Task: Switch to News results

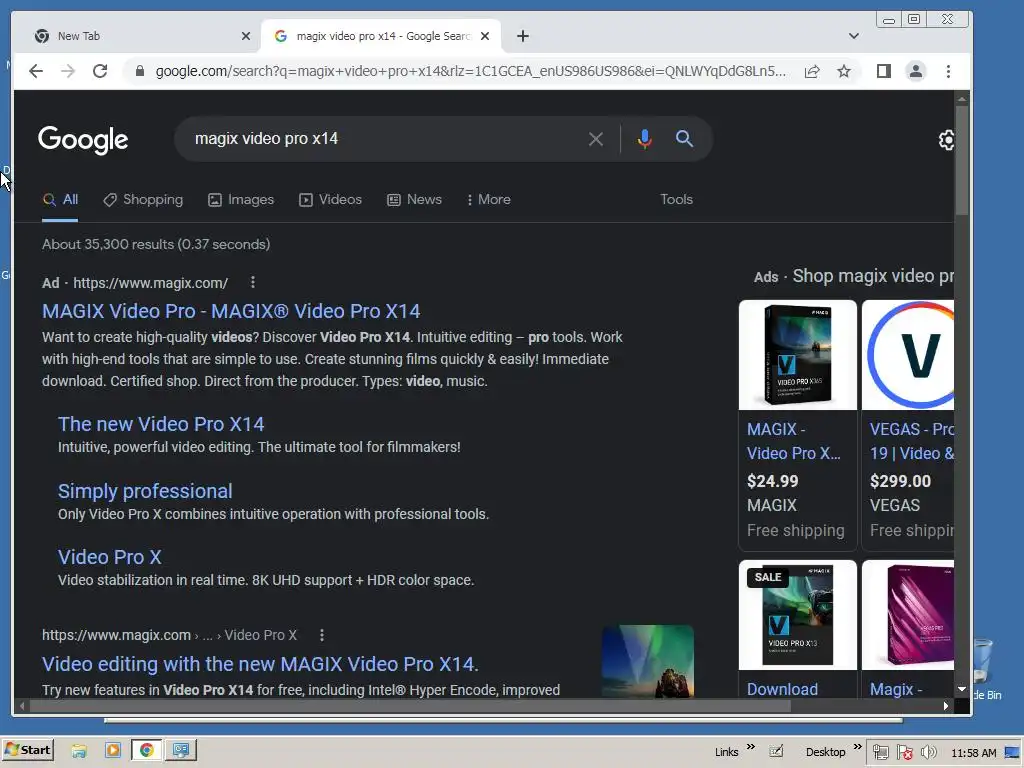Action: point(414,200)
